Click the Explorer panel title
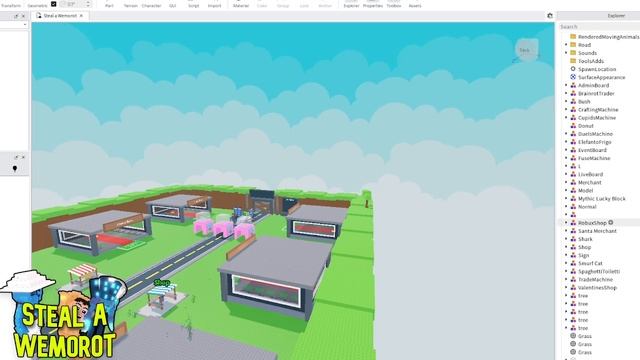 (x=616, y=16)
